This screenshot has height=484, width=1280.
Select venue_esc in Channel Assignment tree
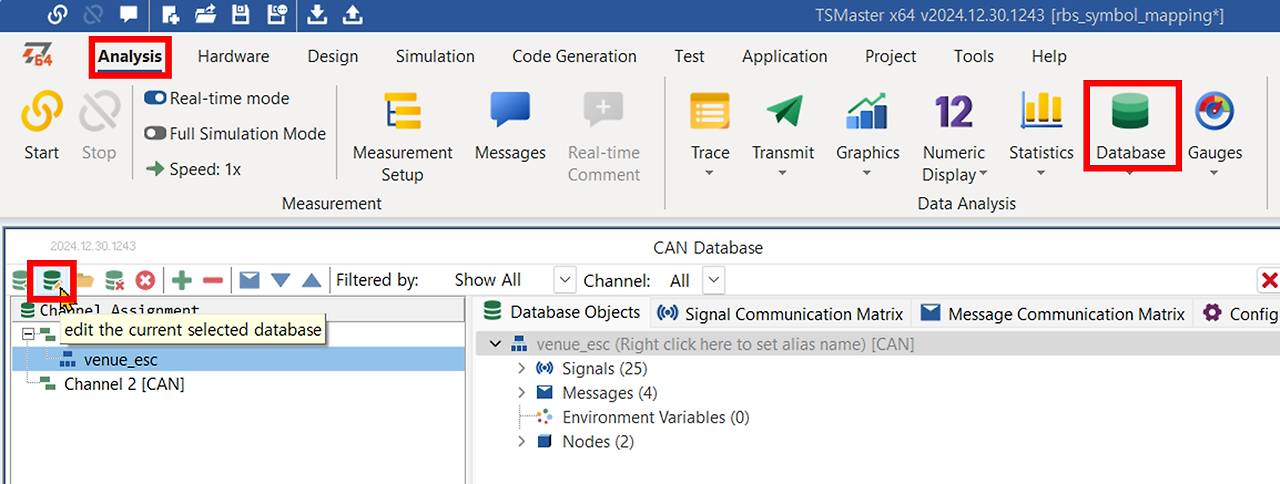(120, 359)
